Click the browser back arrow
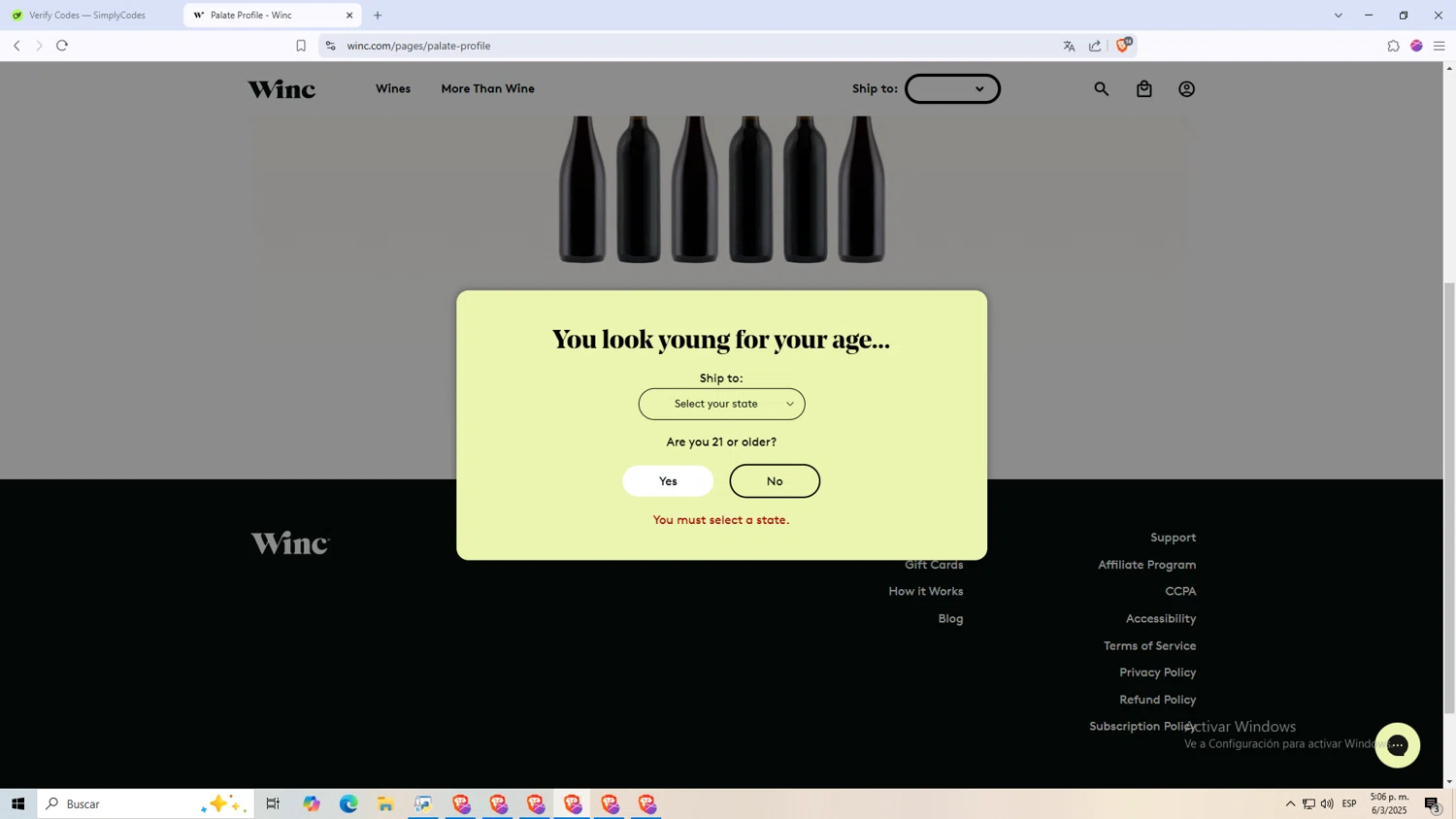The height and width of the screenshot is (819, 1456). [x=17, y=46]
